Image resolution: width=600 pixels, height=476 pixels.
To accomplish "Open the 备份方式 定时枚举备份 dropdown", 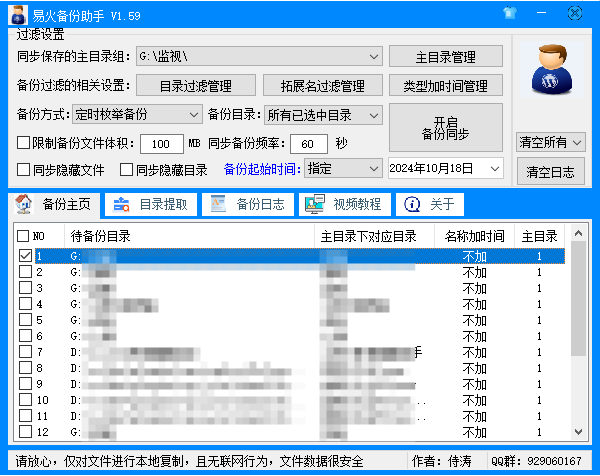I will 137,114.
